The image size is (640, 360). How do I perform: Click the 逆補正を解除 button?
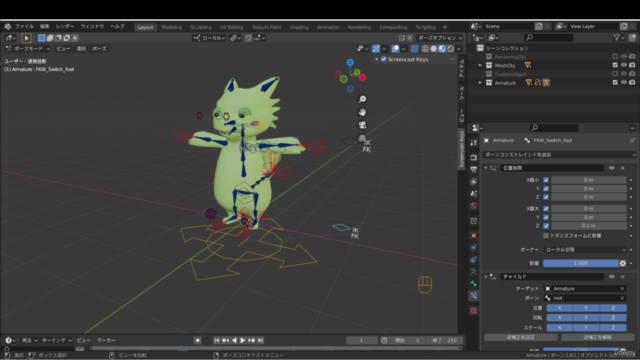[598, 338]
